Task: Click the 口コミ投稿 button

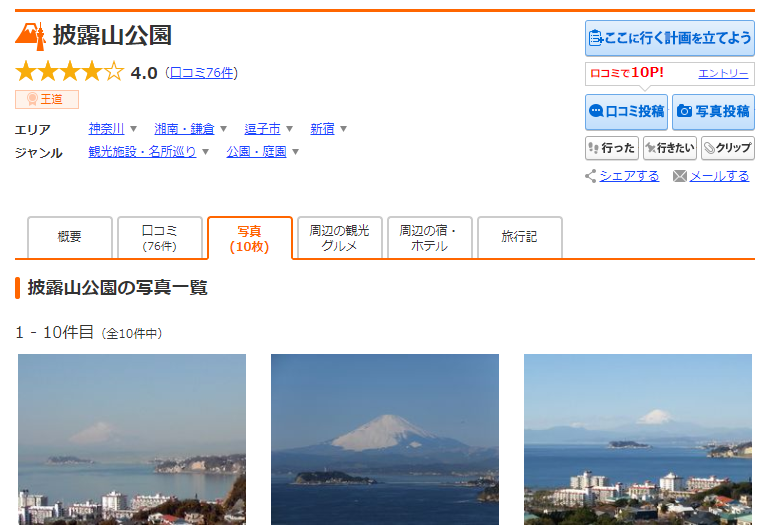Action: [x=626, y=112]
